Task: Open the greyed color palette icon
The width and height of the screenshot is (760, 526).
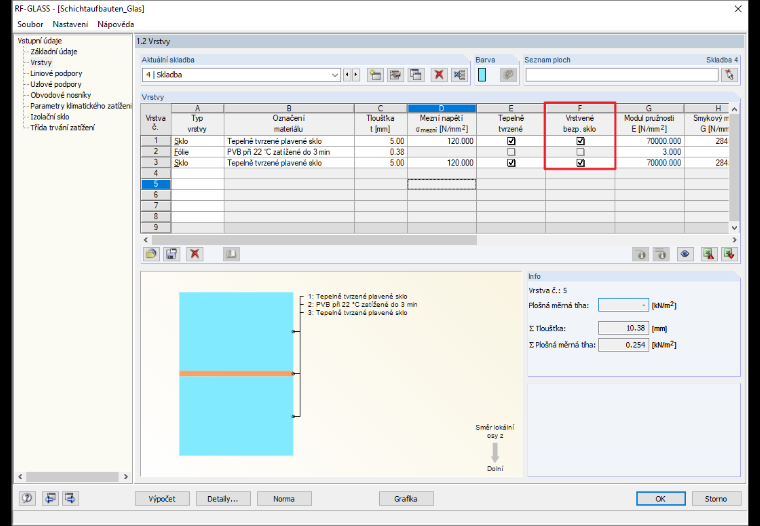Action: (x=508, y=75)
